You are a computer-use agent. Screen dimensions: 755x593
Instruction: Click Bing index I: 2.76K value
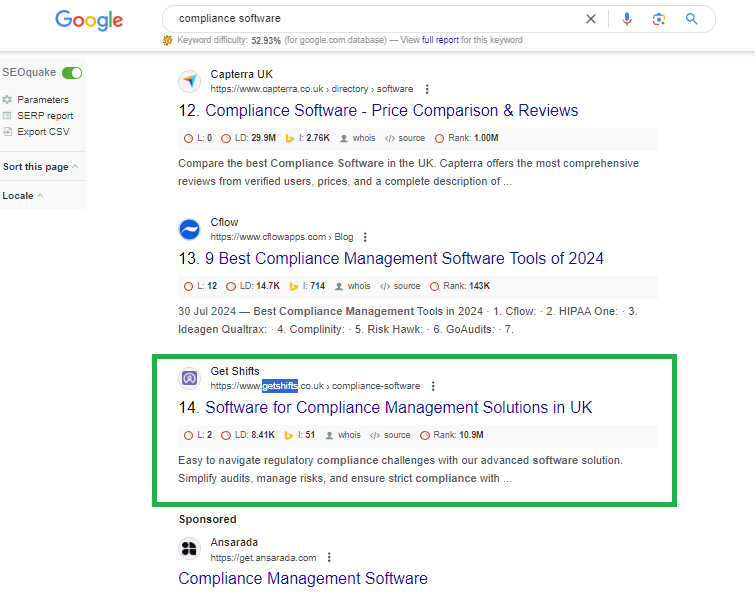tap(308, 138)
